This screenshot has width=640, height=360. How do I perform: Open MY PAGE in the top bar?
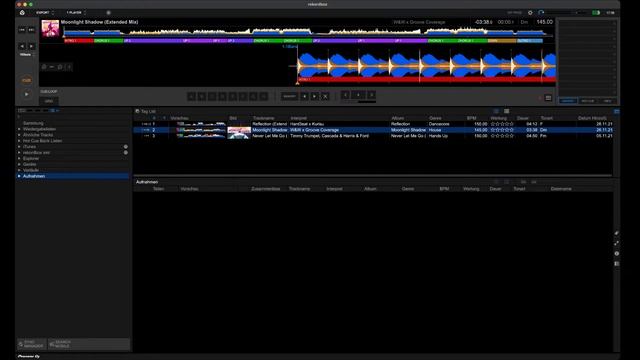pos(514,13)
